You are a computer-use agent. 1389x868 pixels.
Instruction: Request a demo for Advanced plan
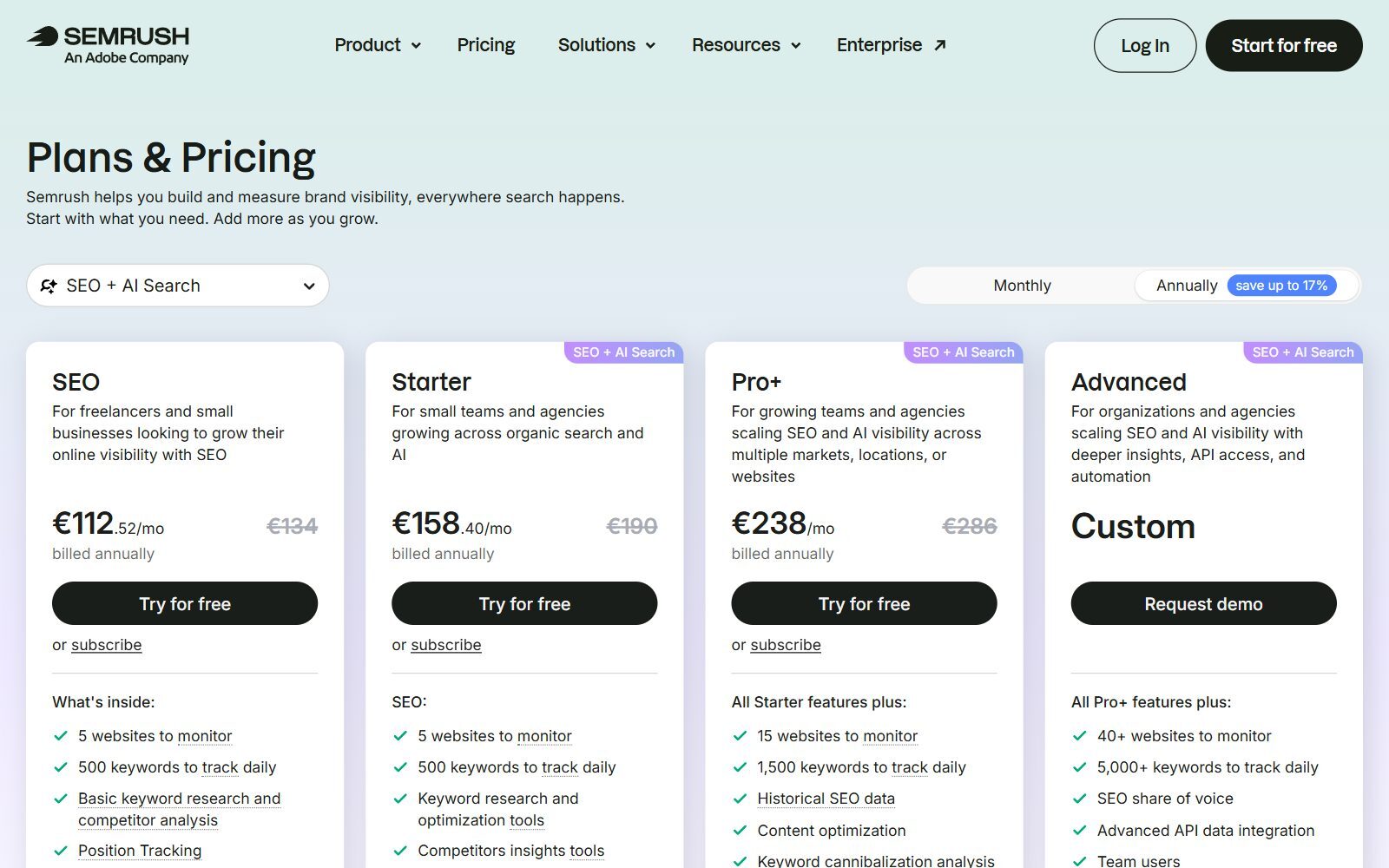[1203, 603]
